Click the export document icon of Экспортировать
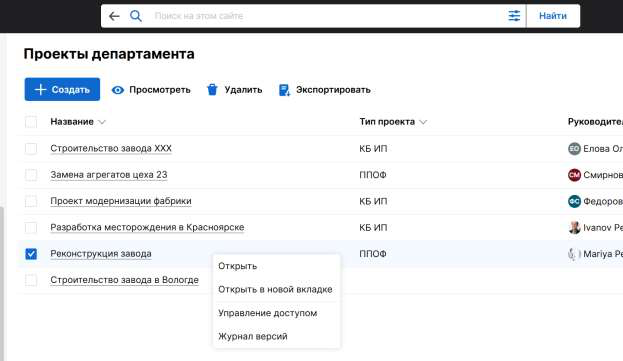Viewport: 623px width, 361px height. (284, 90)
